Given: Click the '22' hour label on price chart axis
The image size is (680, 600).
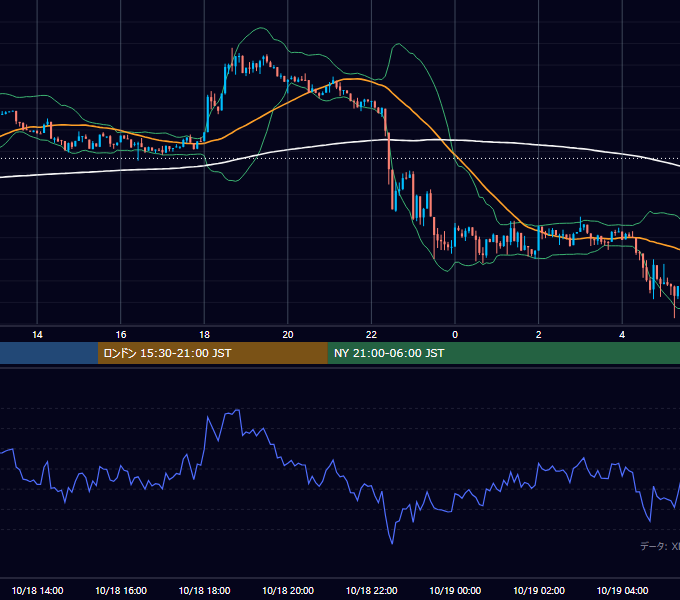Looking at the screenshot, I should (371, 335).
